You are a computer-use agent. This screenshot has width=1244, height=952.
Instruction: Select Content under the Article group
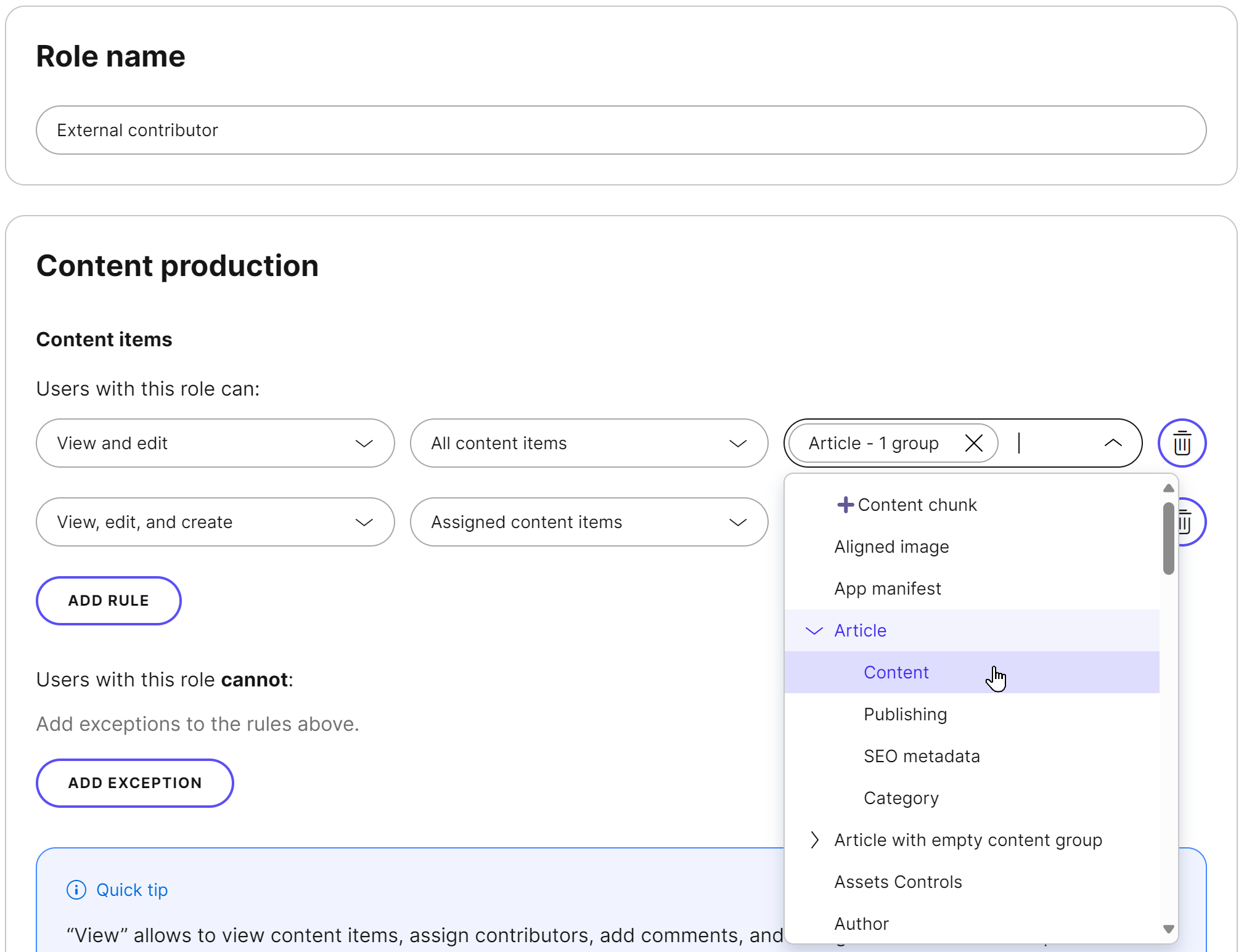(x=896, y=672)
